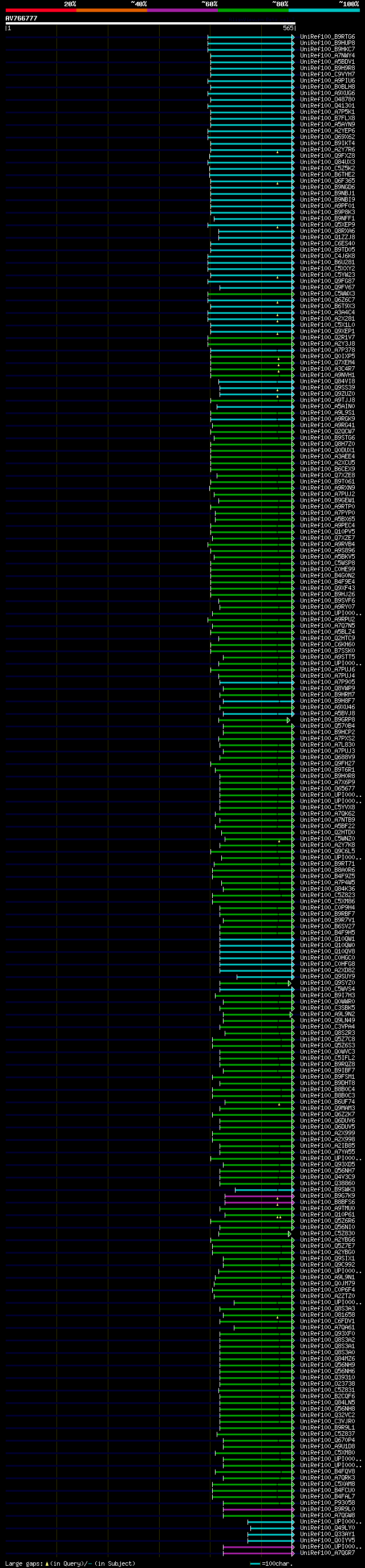
Task: Open the UniRef100_O65677 entry
Action: coord(327,789)
